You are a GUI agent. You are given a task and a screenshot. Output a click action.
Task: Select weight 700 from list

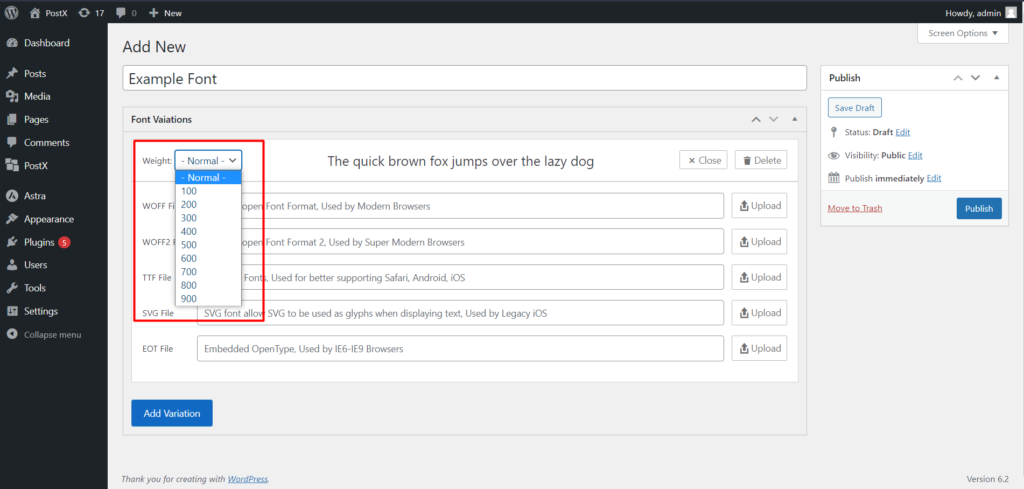(208, 272)
